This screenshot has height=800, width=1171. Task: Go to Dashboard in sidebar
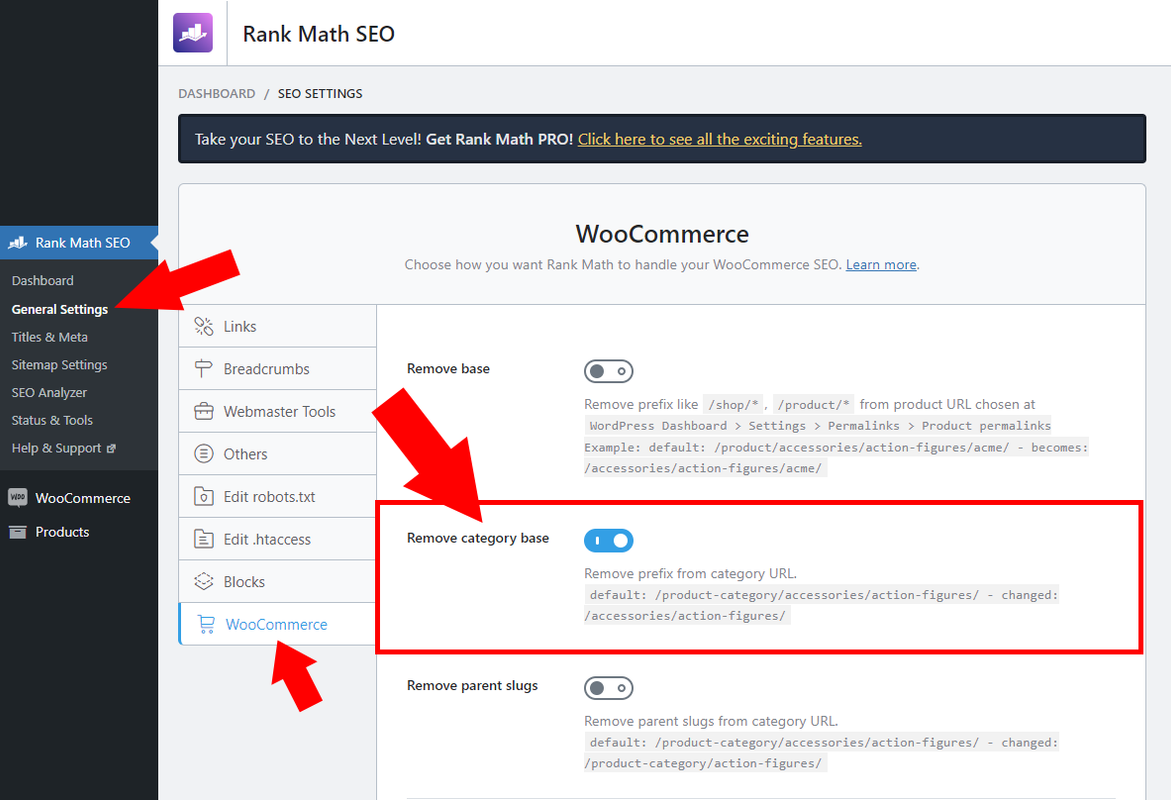[x=43, y=281]
